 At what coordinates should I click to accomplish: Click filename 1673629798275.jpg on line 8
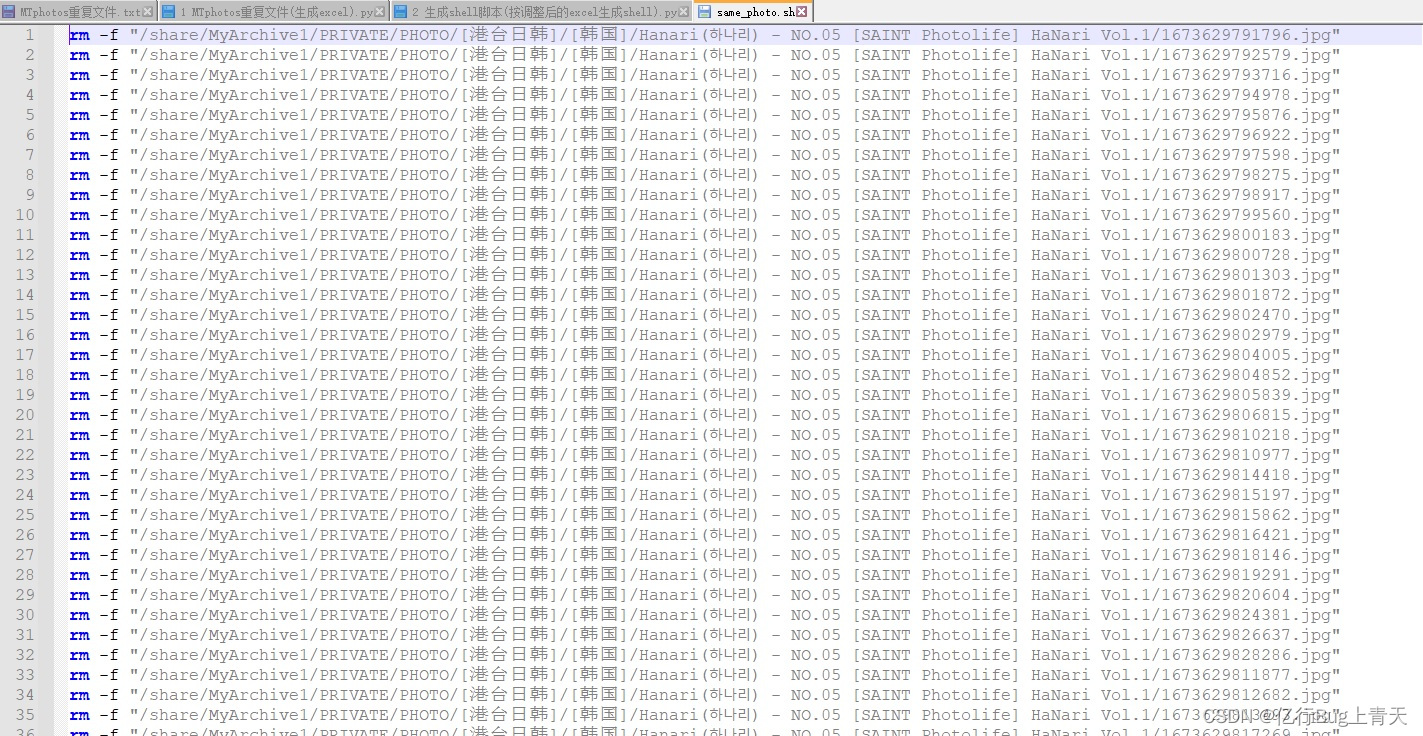pyautogui.click(x=1246, y=175)
